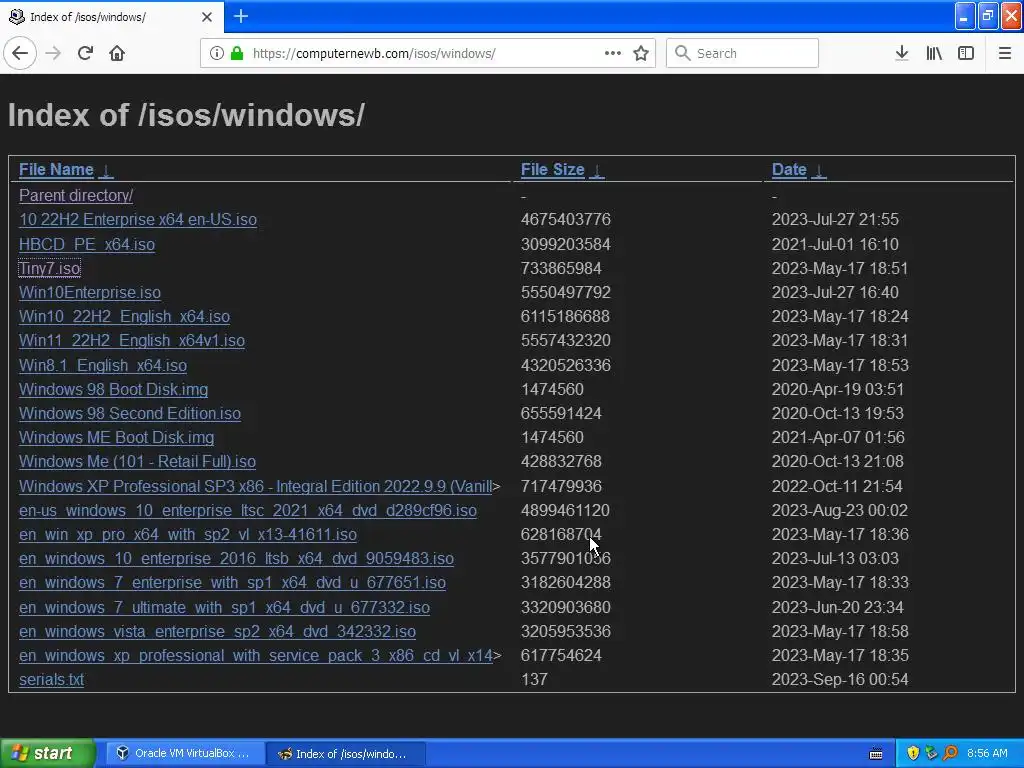Open the Firefox hamburger menu
Image resolution: width=1024 pixels, height=768 pixels.
tap(1004, 53)
